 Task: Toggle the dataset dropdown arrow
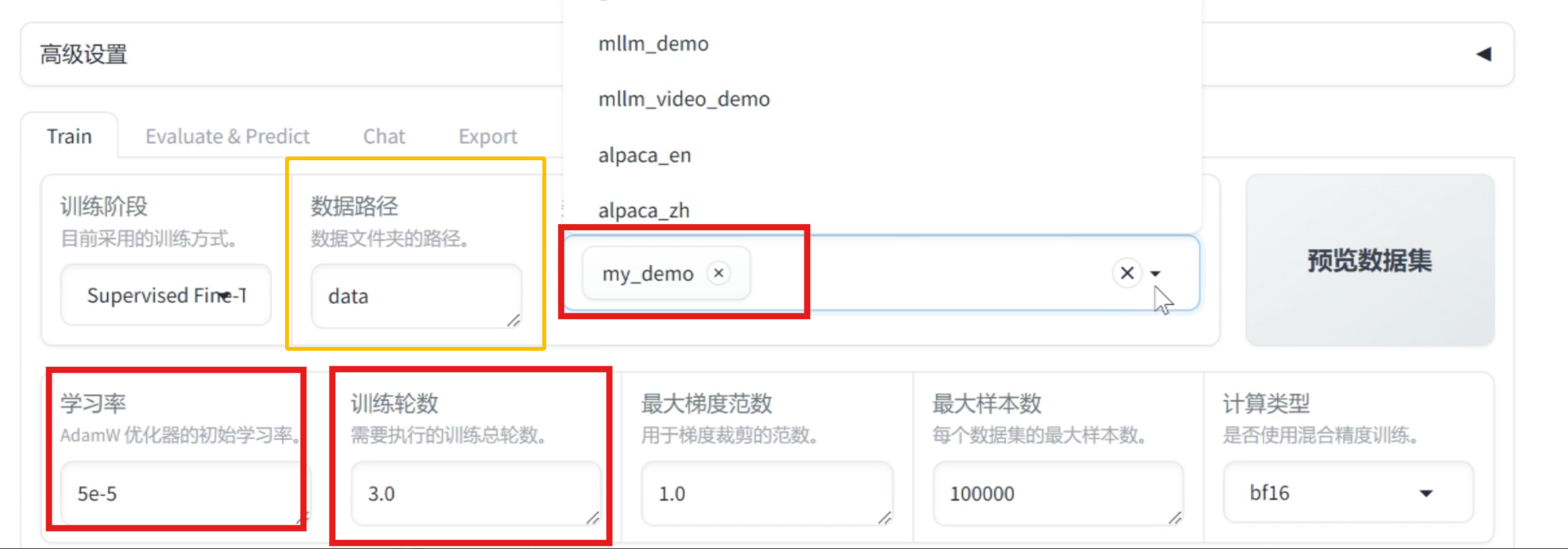tap(1156, 274)
